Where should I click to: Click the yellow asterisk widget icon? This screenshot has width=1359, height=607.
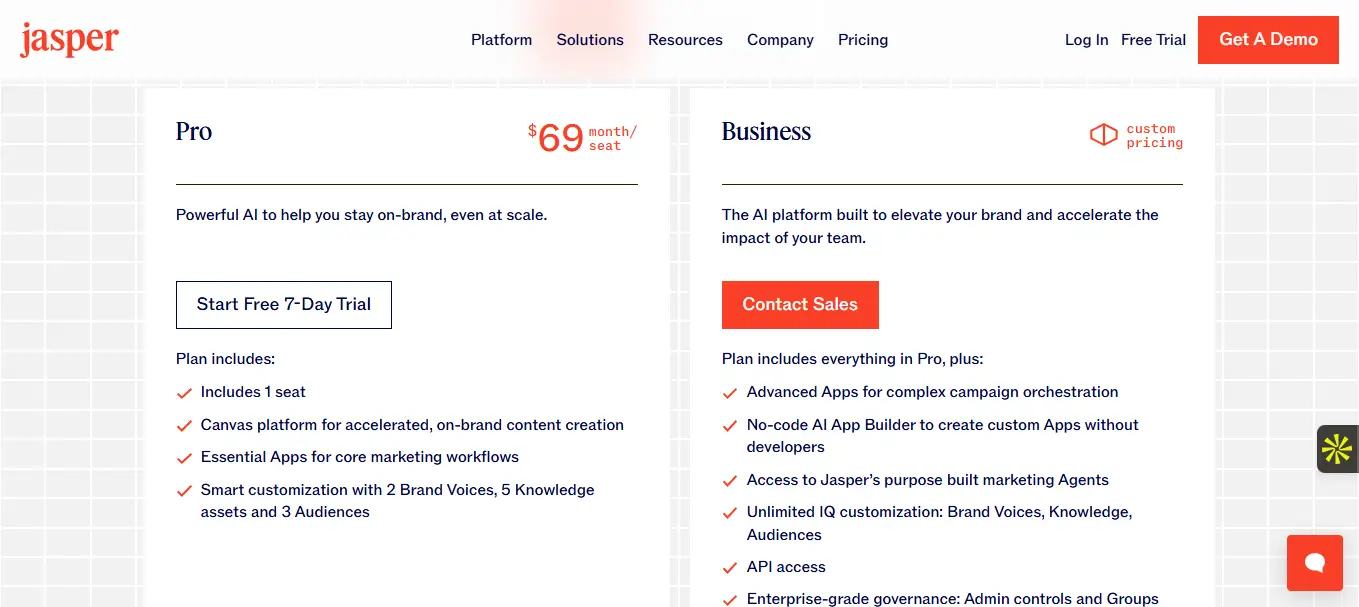pyautogui.click(x=1337, y=449)
